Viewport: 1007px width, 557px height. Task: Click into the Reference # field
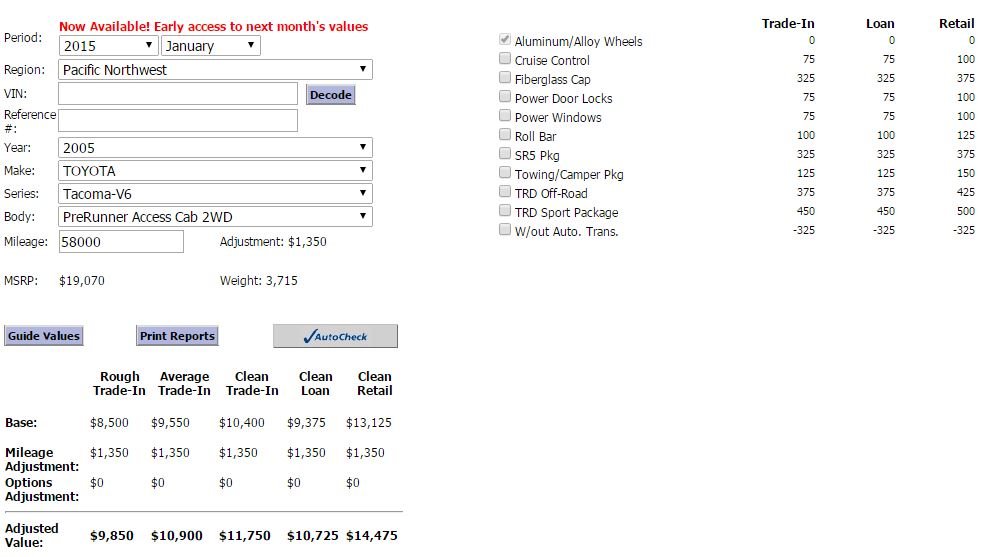(x=178, y=120)
